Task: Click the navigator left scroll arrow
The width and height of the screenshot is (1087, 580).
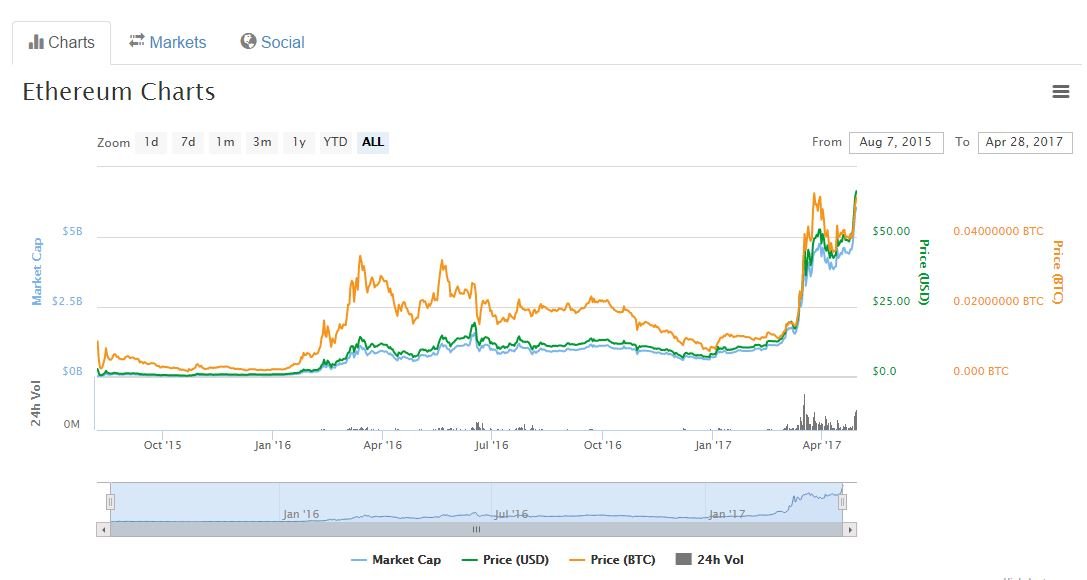Action: point(103,529)
